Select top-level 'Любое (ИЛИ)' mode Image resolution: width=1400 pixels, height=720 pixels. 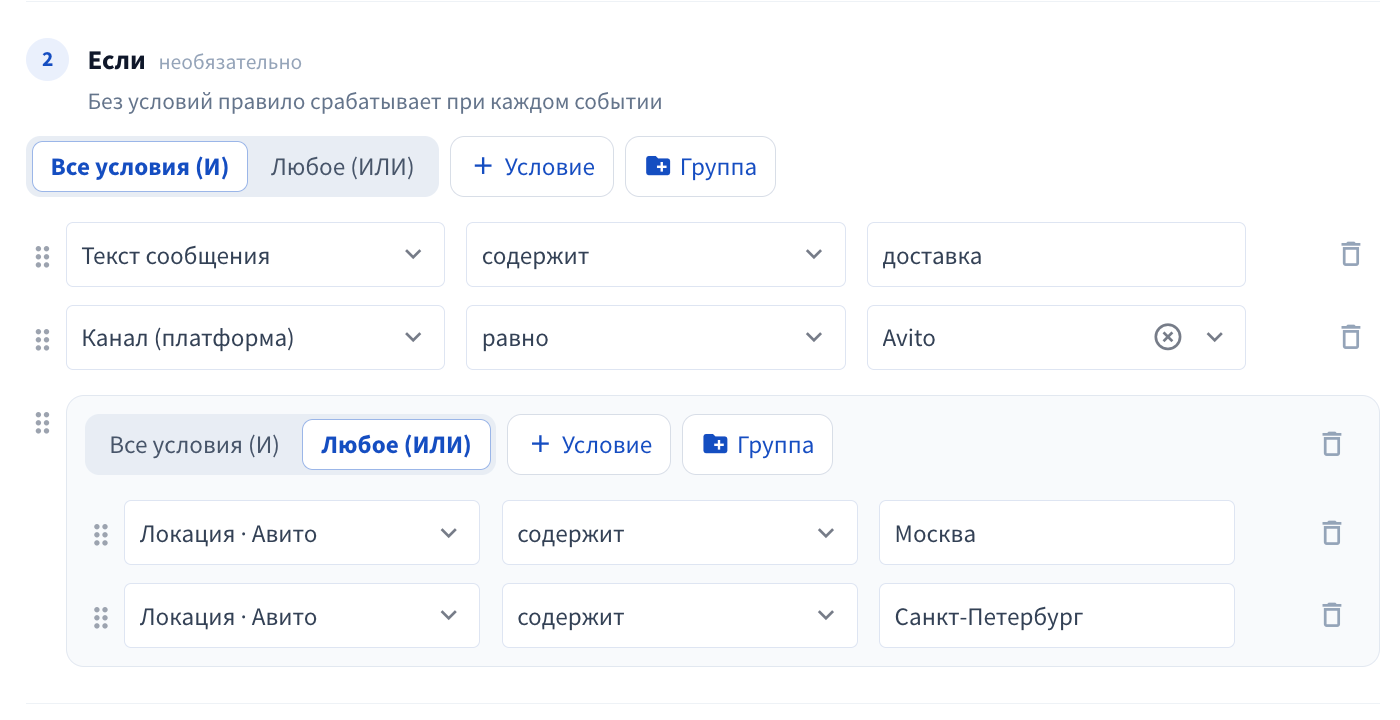[x=342, y=166]
